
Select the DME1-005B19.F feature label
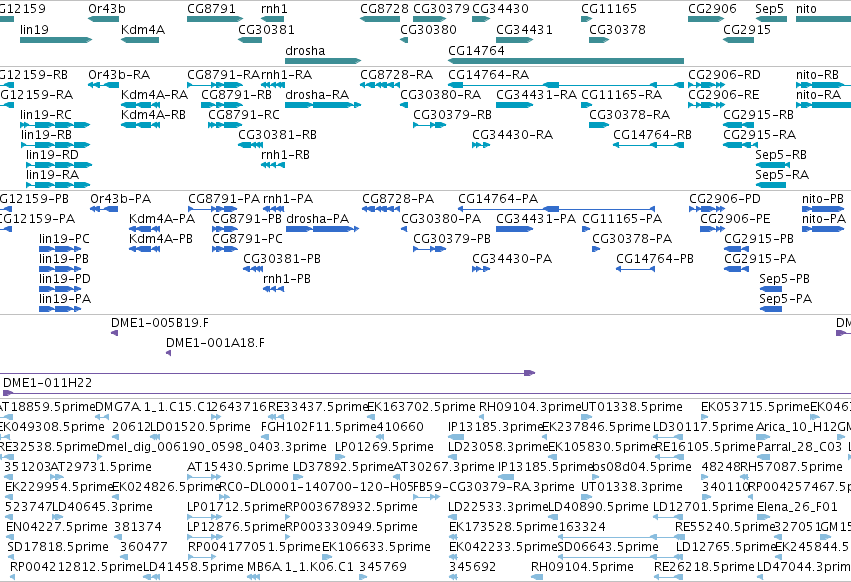(x=160, y=322)
